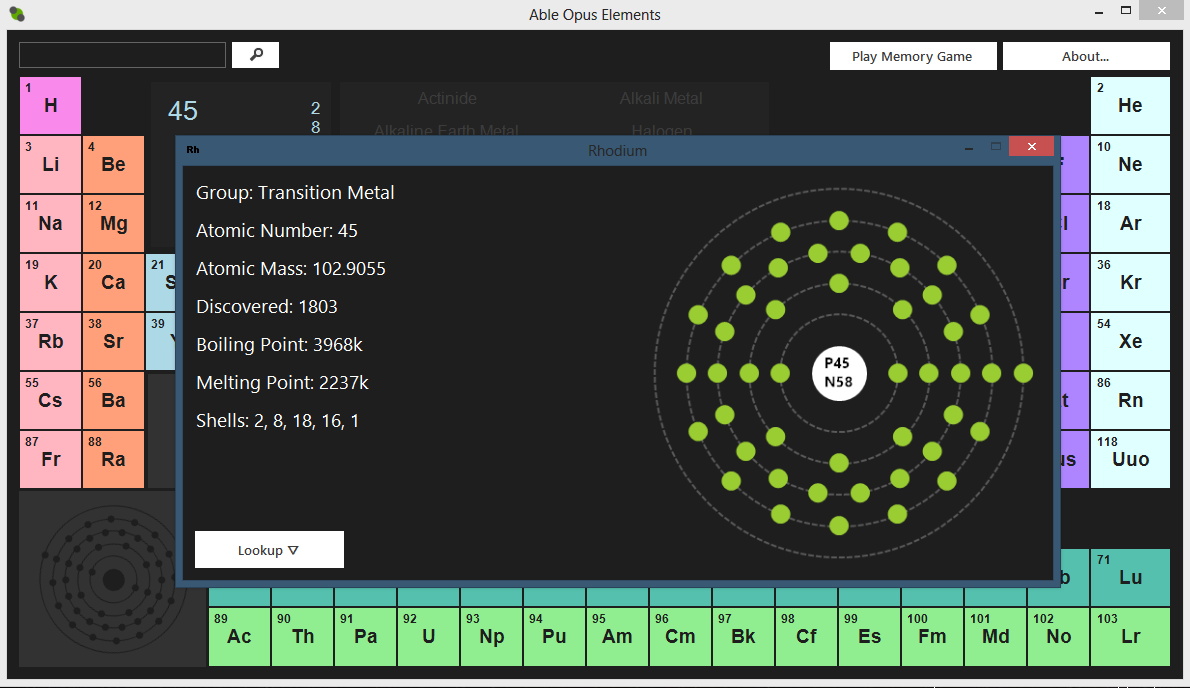Select the Helium (He) element tile
The height and width of the screenshot is (688, 1190).
point(1130,105)
